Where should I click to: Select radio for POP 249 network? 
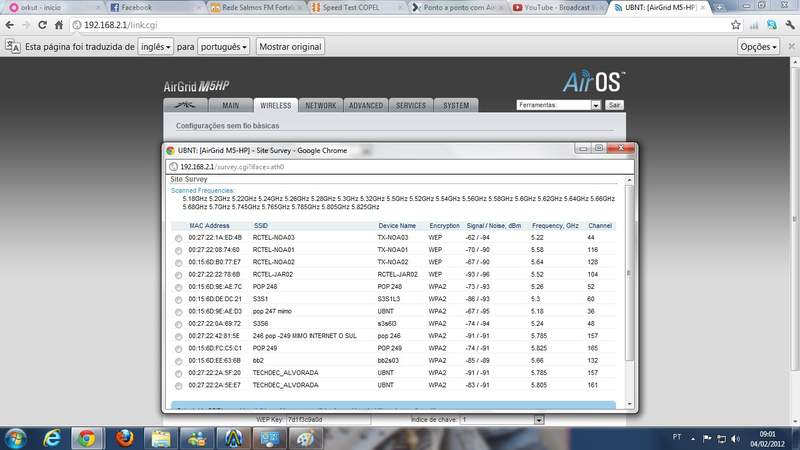(178, 349)
